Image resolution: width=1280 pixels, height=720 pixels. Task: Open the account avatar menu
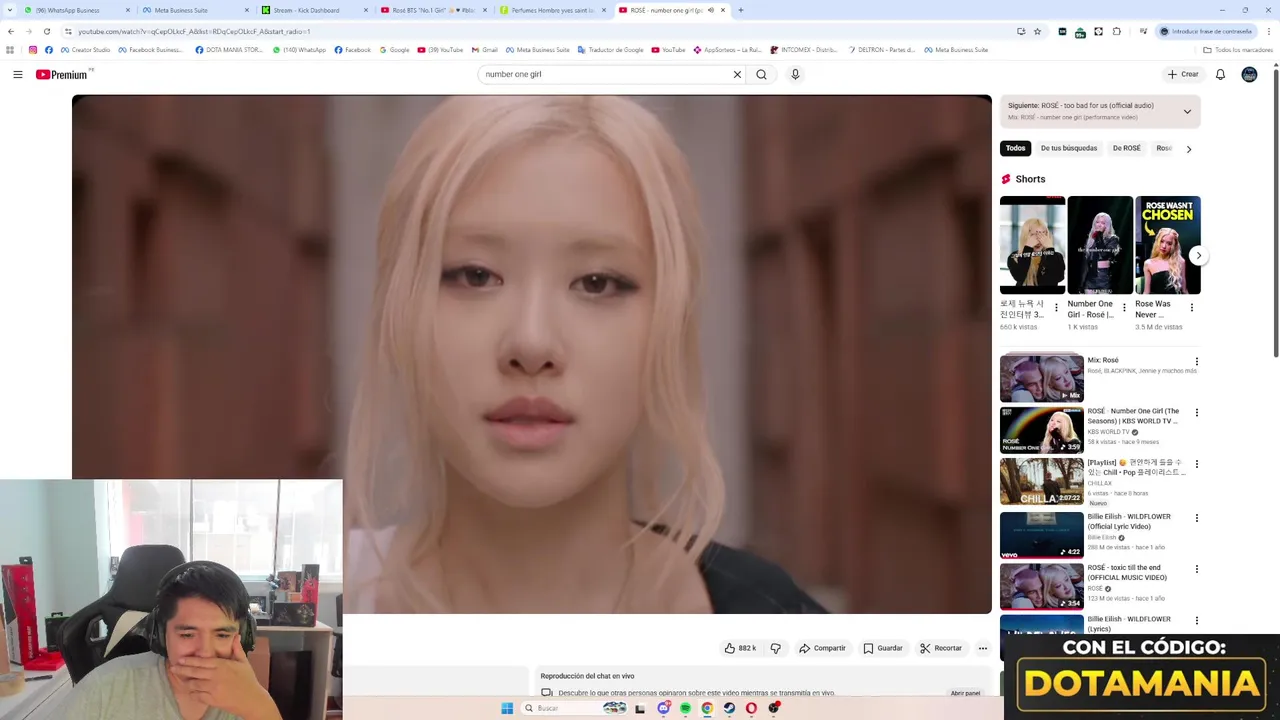click(1249, 74)
